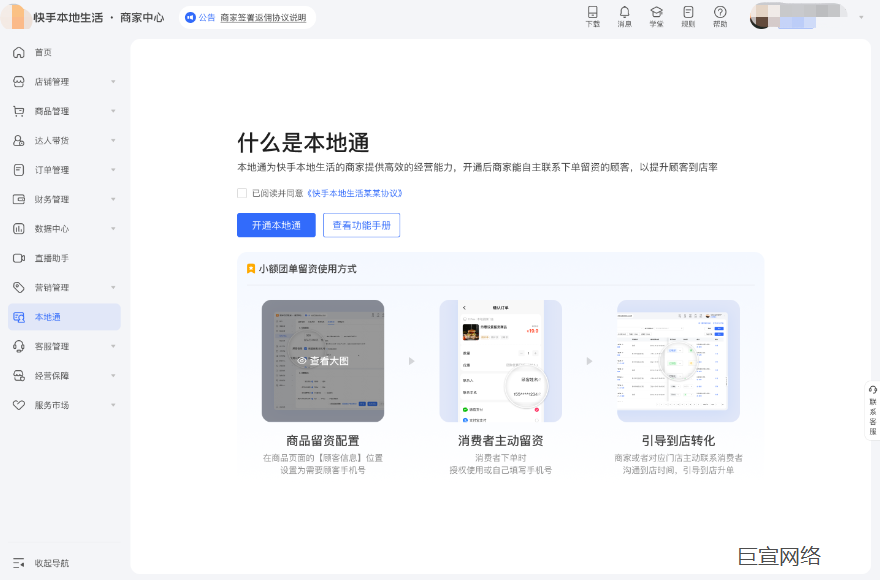The width and height of the screenshot is (880, 580).
Task: Expand 财务管理 submenu arrow
Action: (113, 199)
